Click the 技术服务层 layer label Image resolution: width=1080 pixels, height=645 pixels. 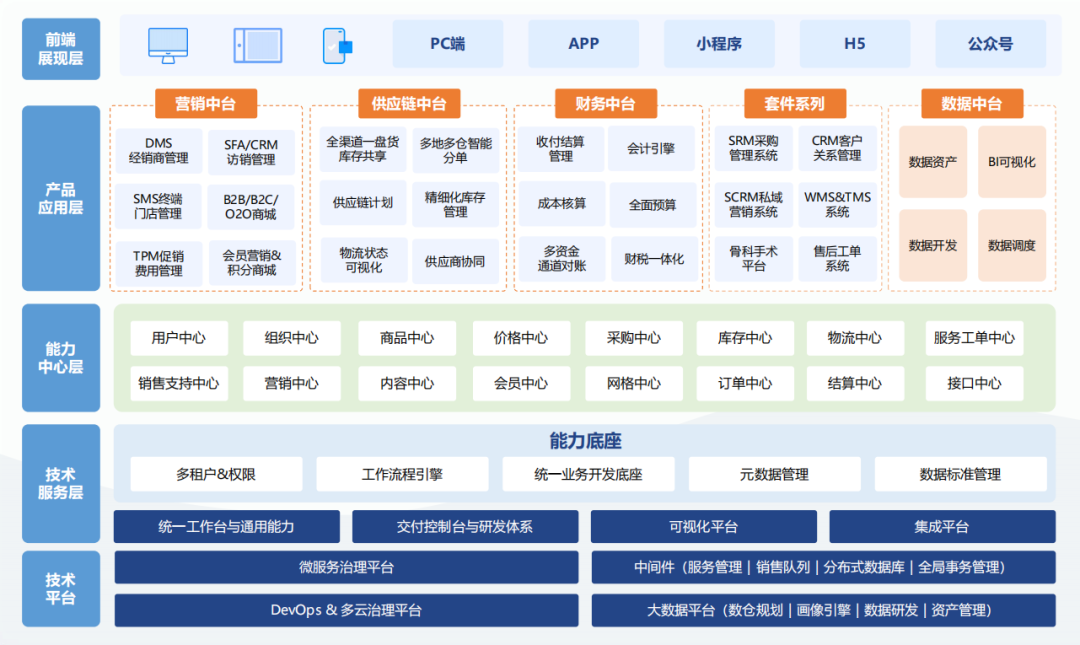61,484
